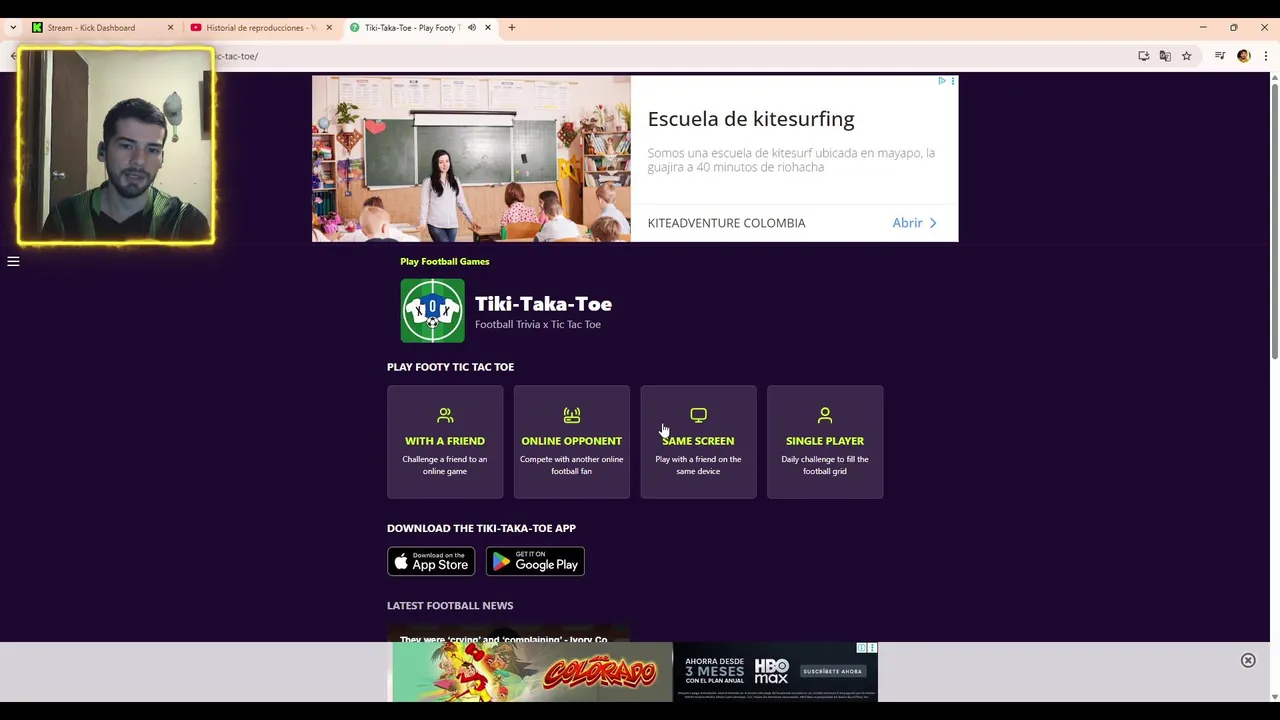Close the Historial de reproducciones tab
This screenshot has width=1280, height=720.
point(329,28)
